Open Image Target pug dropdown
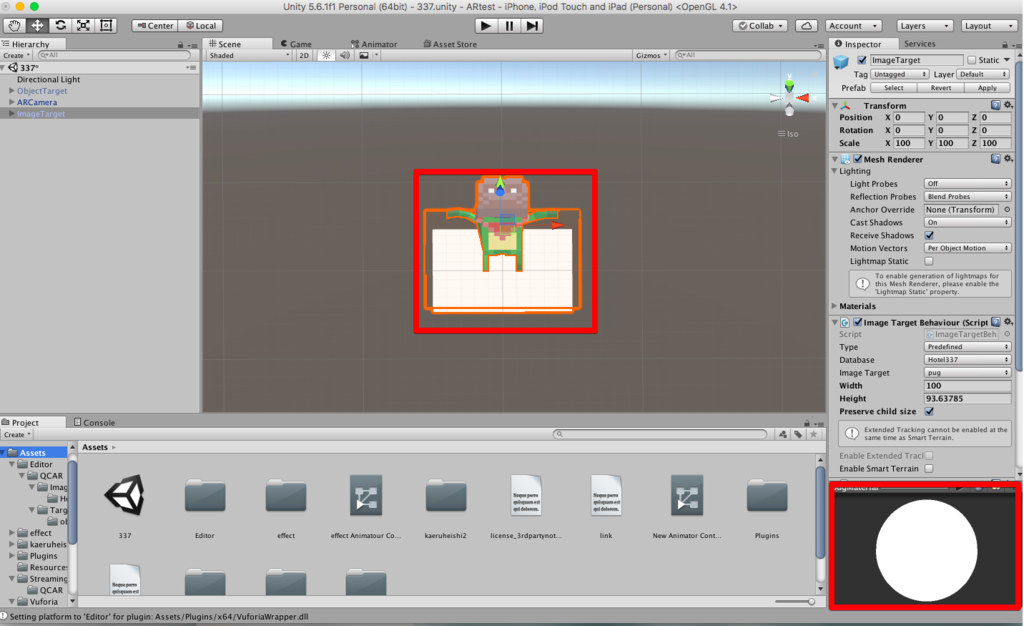 [x=967, y=373]
